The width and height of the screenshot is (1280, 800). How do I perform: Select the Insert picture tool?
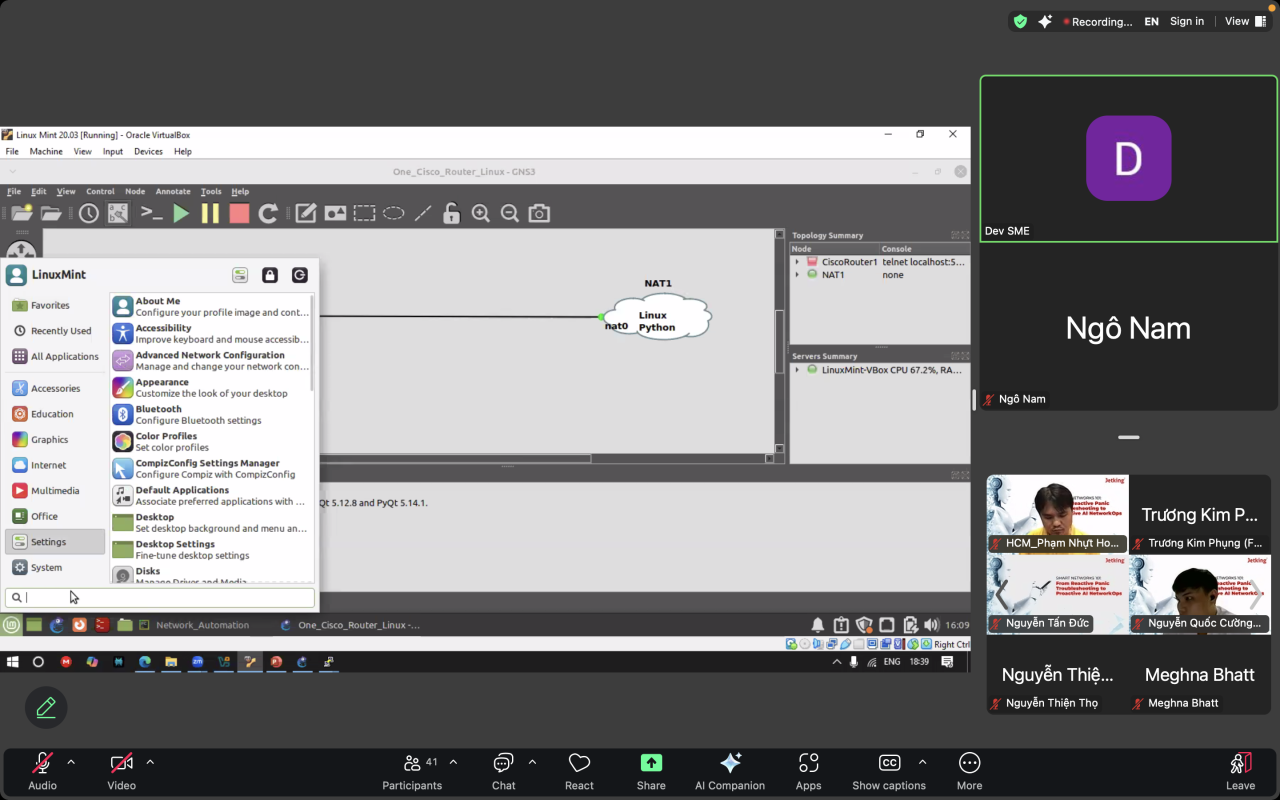pos(335,213)
